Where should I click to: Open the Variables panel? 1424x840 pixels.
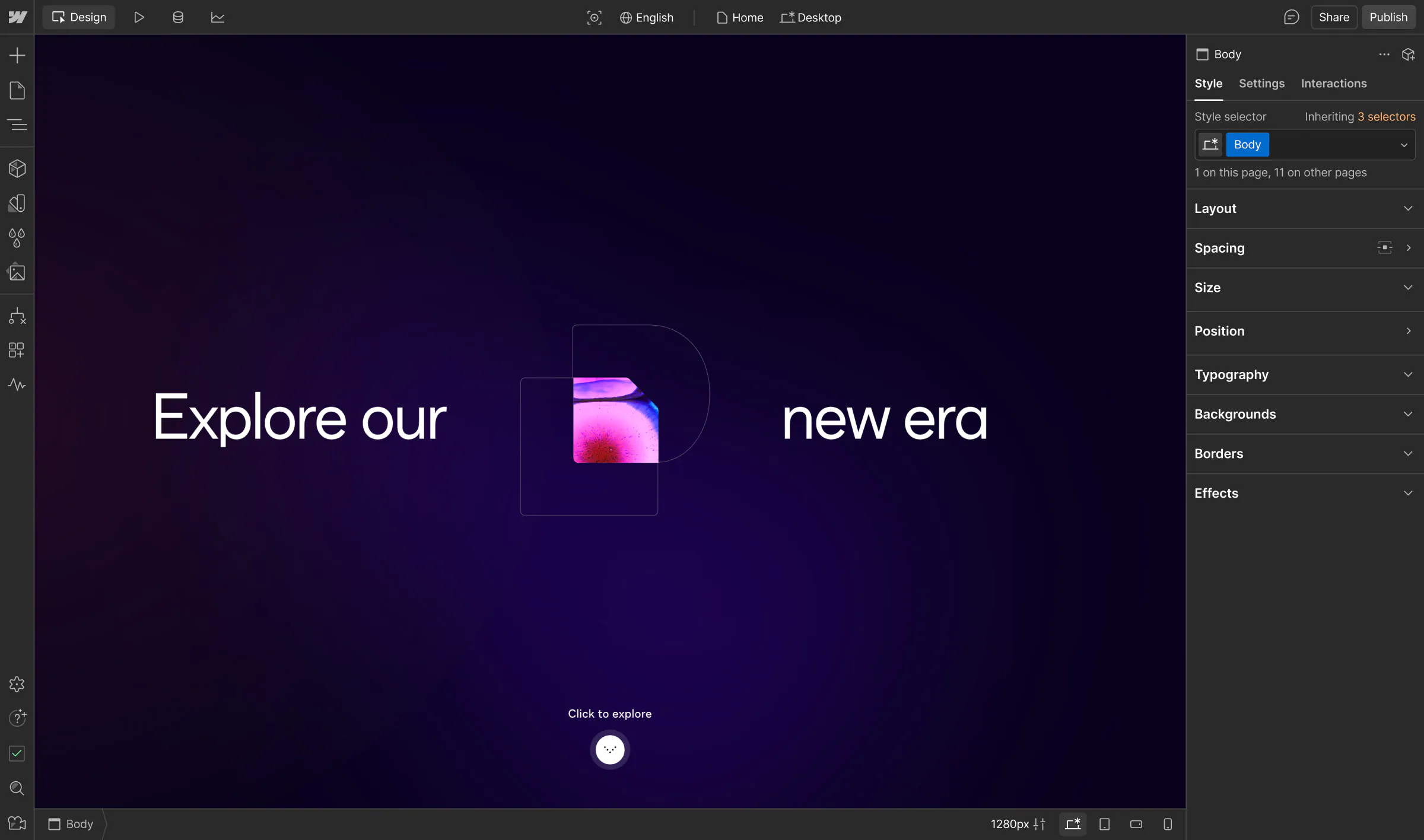(x=17, y=238)
